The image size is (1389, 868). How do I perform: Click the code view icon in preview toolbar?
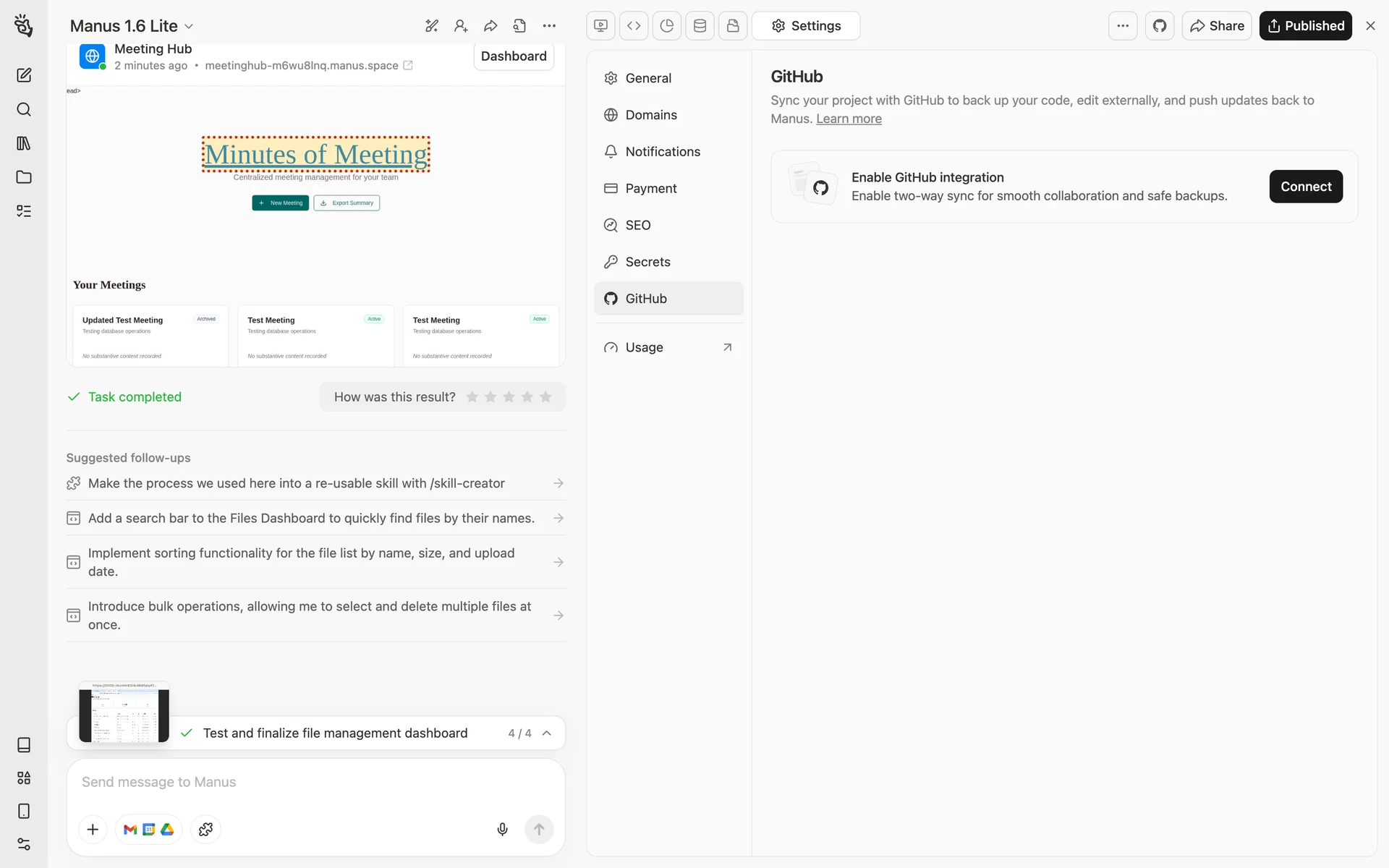point(634,26)
